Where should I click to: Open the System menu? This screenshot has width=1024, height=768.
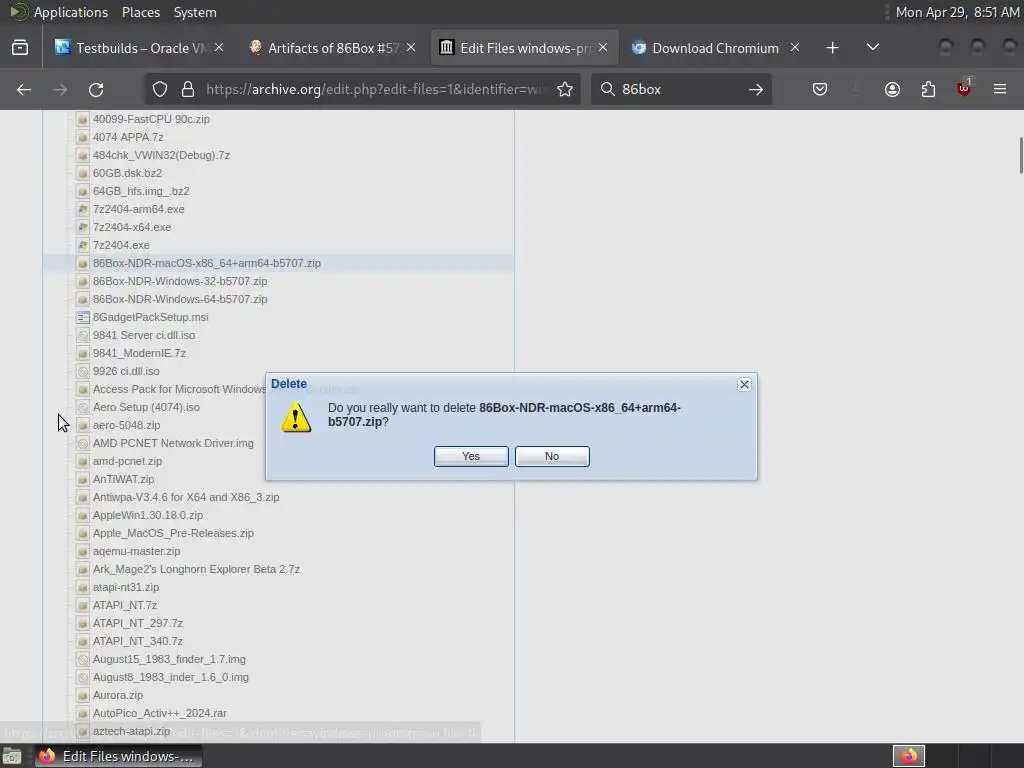point(195,12)
